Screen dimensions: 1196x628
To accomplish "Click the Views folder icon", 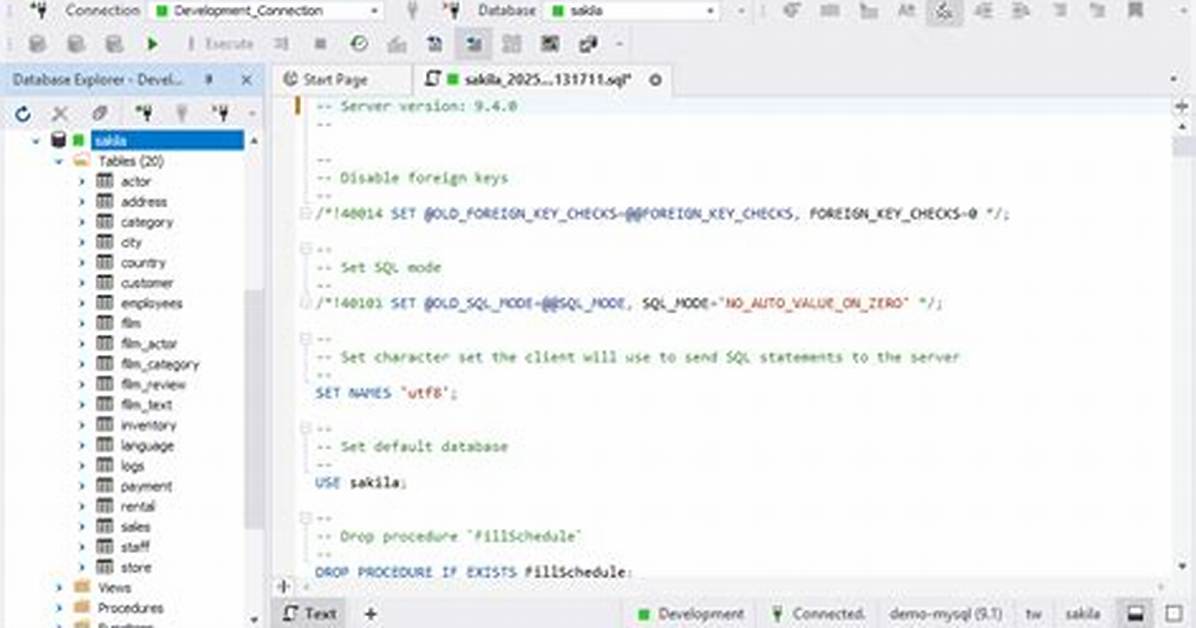I will (x=82, y=588).
